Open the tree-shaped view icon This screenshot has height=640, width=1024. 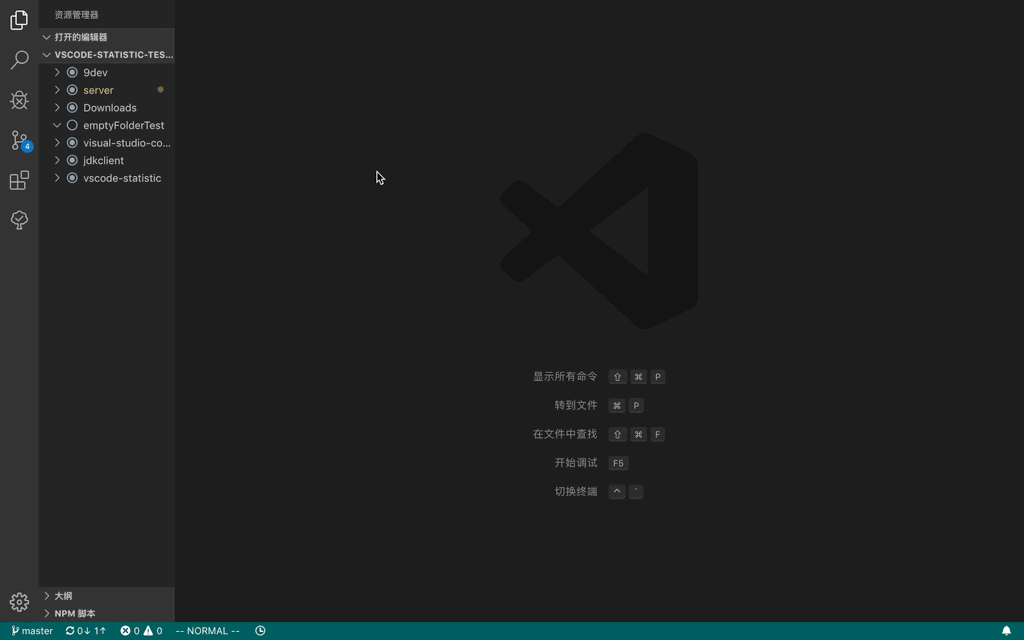tap(19, 219)
